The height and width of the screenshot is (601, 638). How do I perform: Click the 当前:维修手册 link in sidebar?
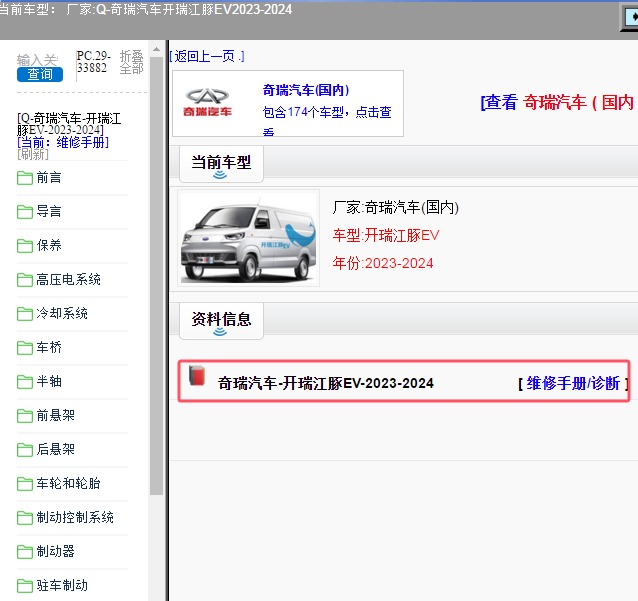point(63,142)
